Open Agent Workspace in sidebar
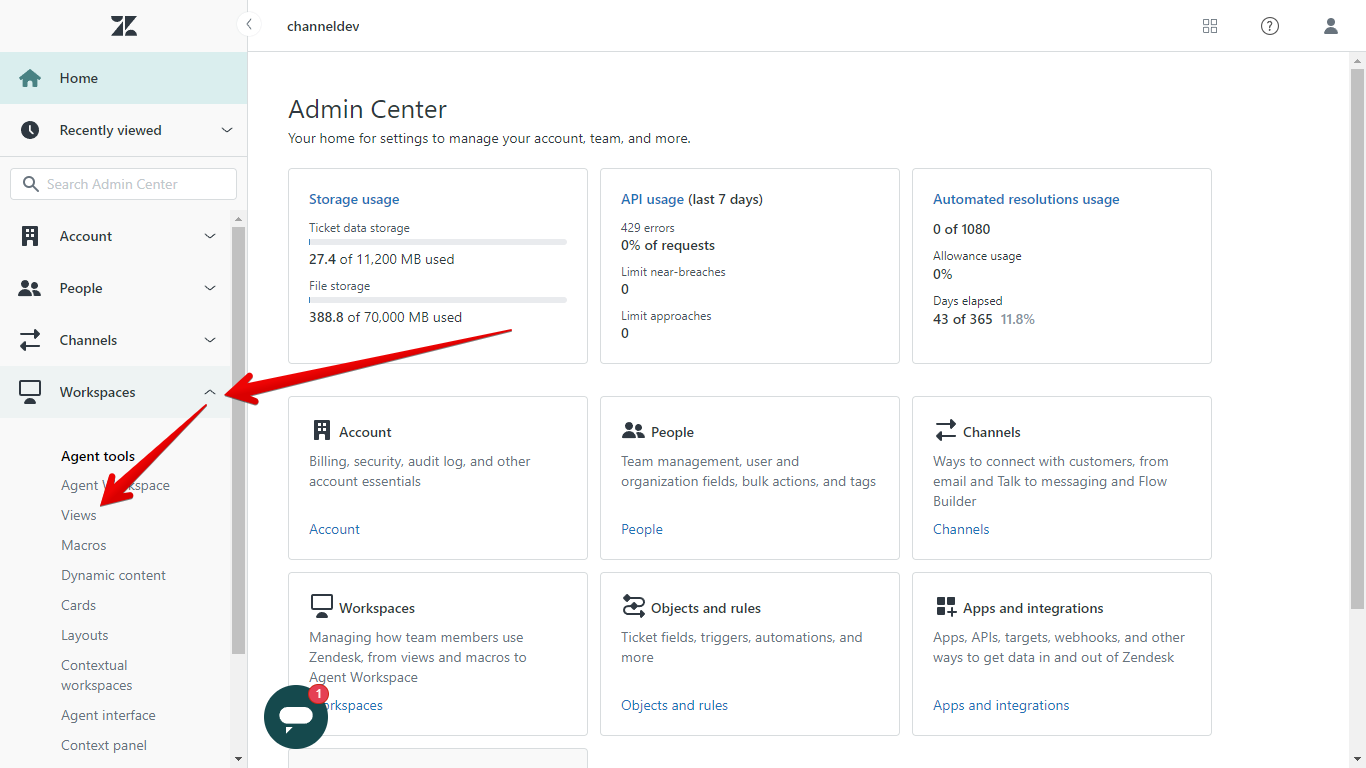This screenshot has height=768, width=1366. 116,485
